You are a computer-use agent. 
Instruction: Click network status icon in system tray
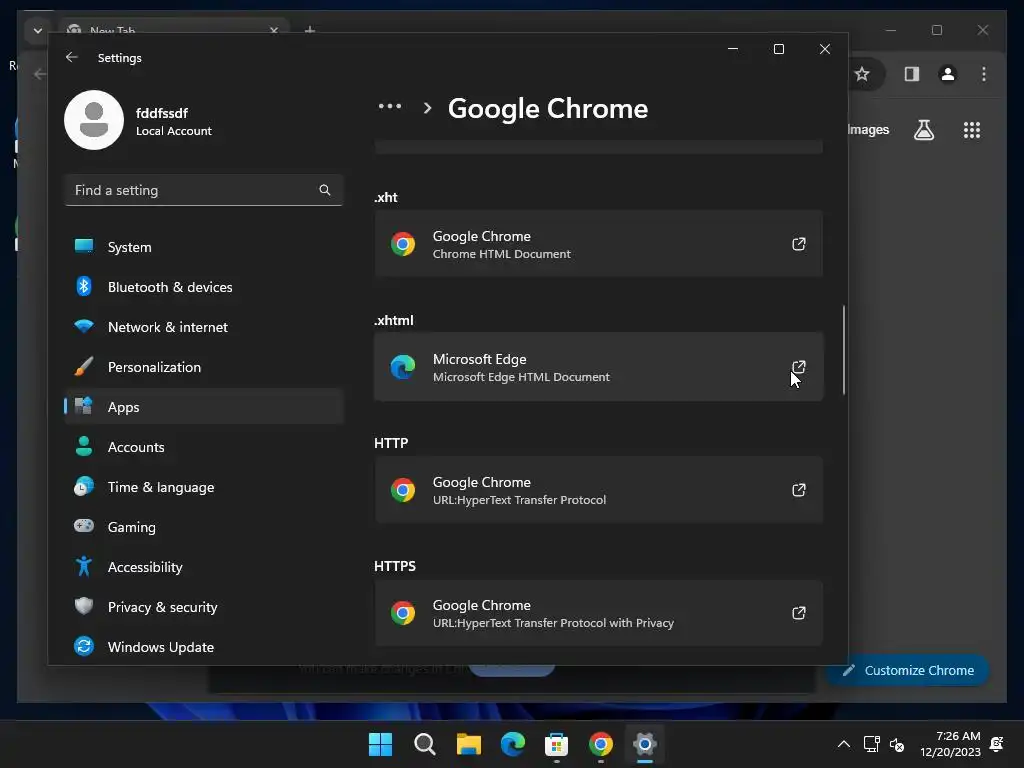click(x=871, y=744)
